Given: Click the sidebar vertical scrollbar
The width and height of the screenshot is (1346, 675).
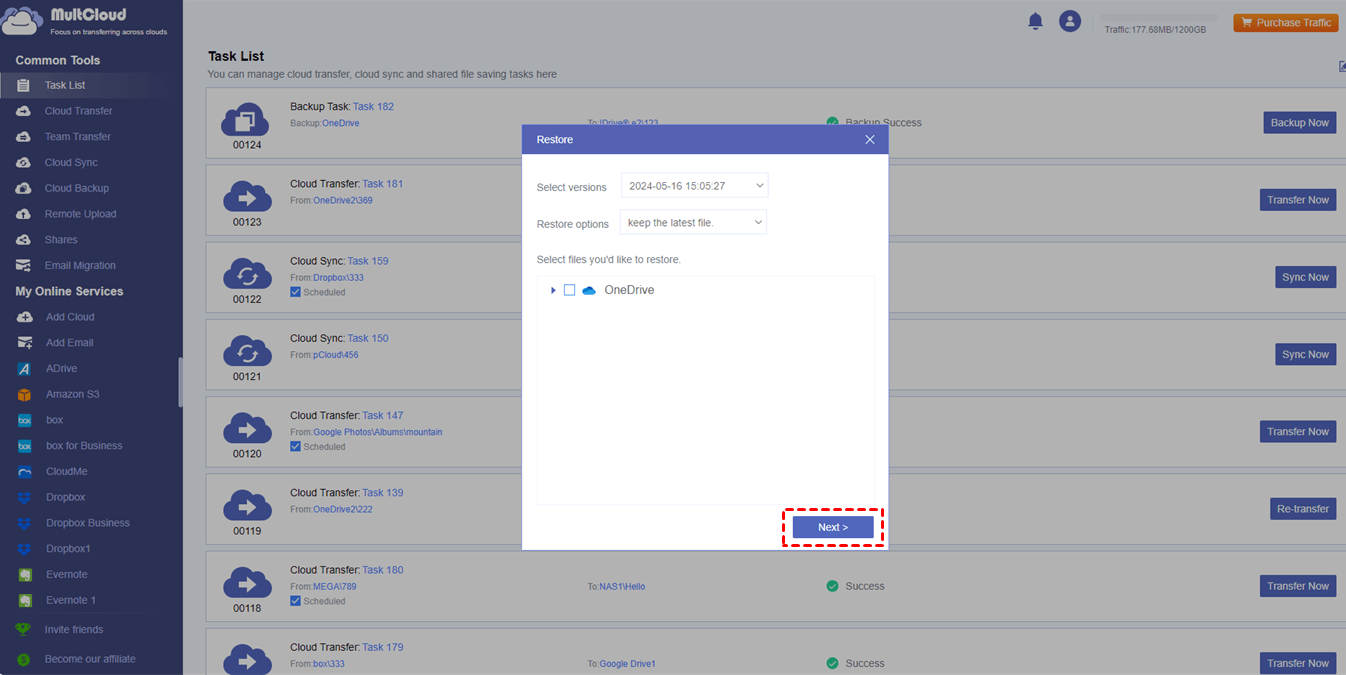Looking at the screenshot, I should [180, 382].
